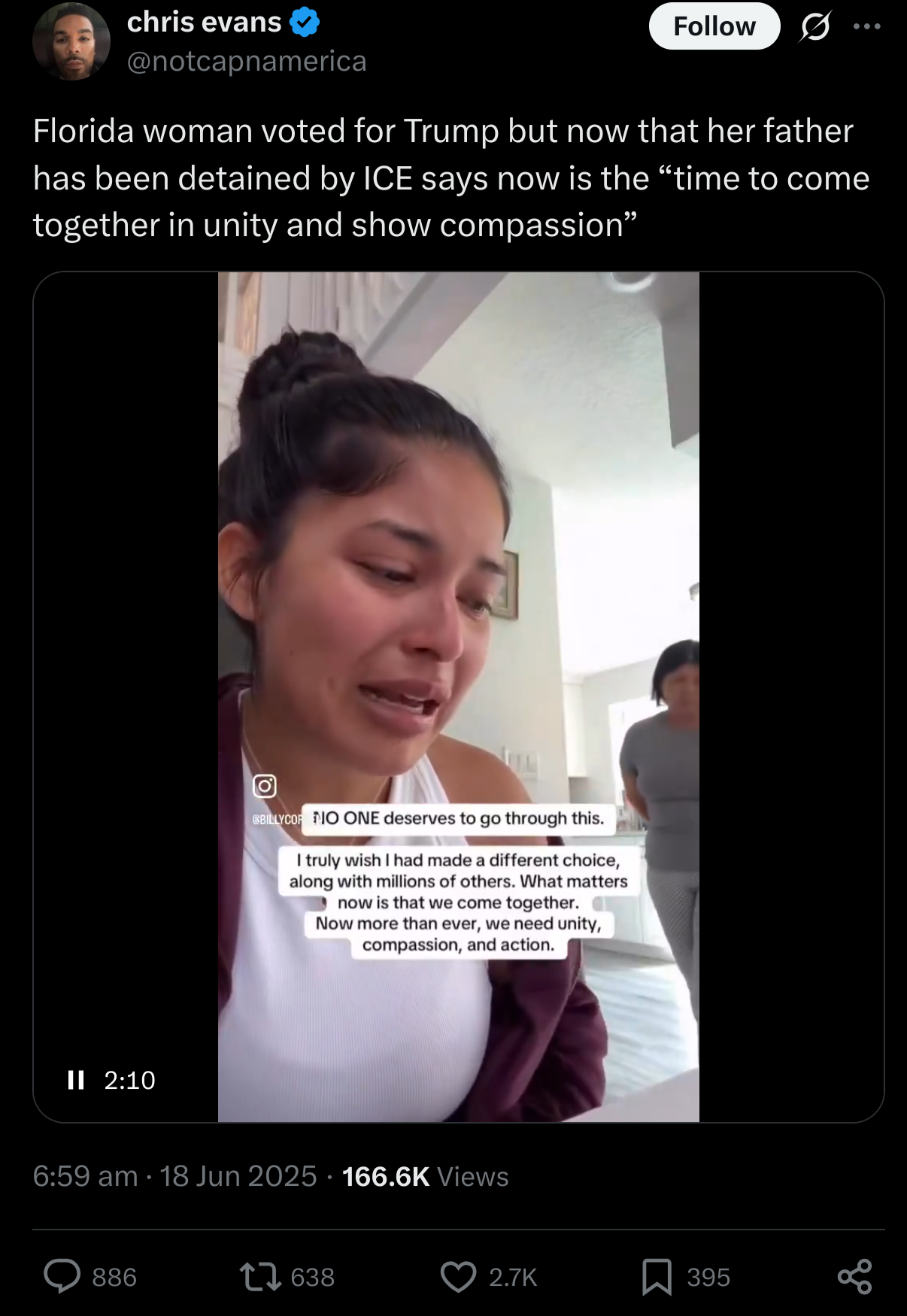Open the three-dot more options menu
This screenshot has width=907, height=1316.
[x=867, y=26]
